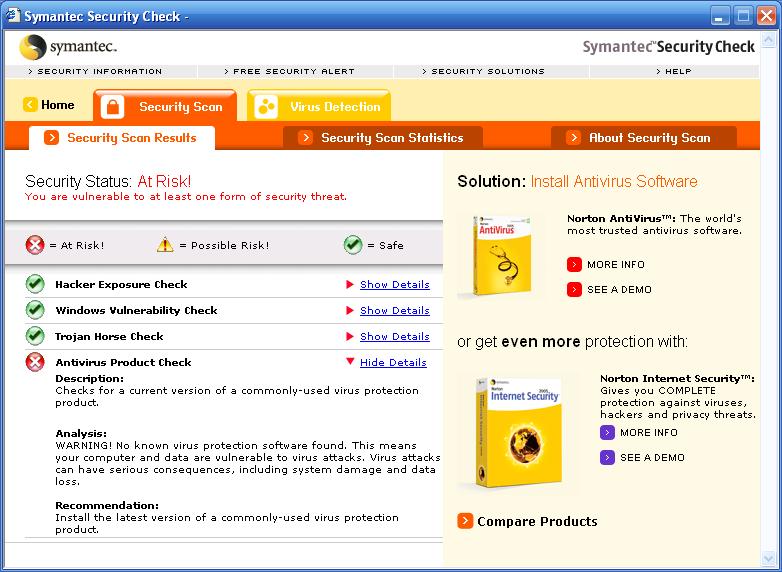
Task: Click 'Hacker Exposure Check' row text
Action: (x=121, y=284)
